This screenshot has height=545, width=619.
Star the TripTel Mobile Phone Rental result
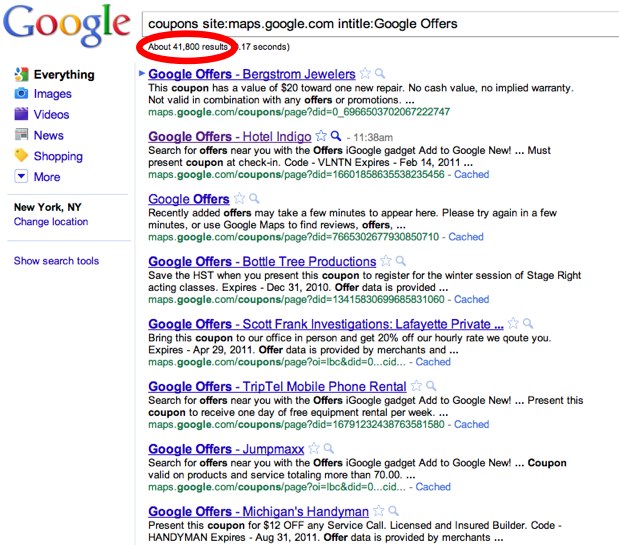(416, 386)
